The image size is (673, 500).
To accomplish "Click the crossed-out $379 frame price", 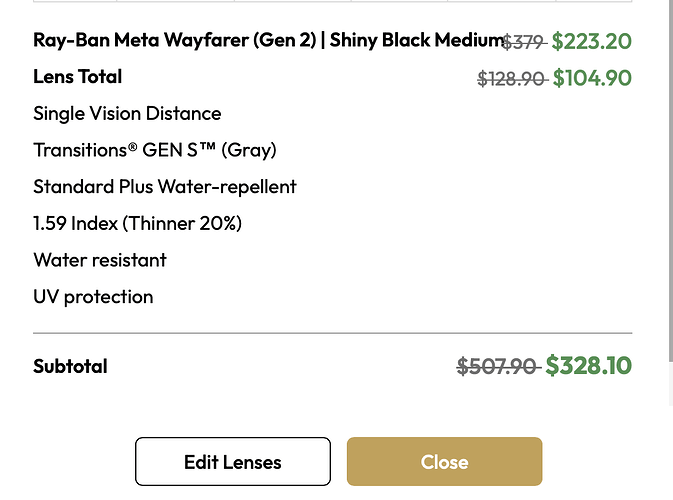I will pos(522,42).
